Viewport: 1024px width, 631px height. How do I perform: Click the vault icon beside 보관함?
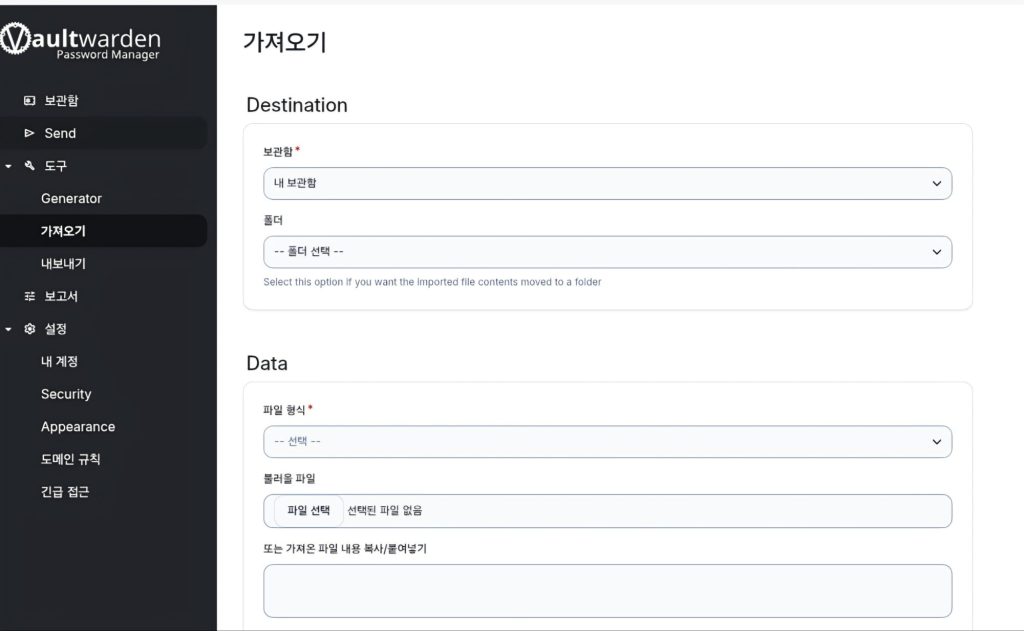point(29,101)
